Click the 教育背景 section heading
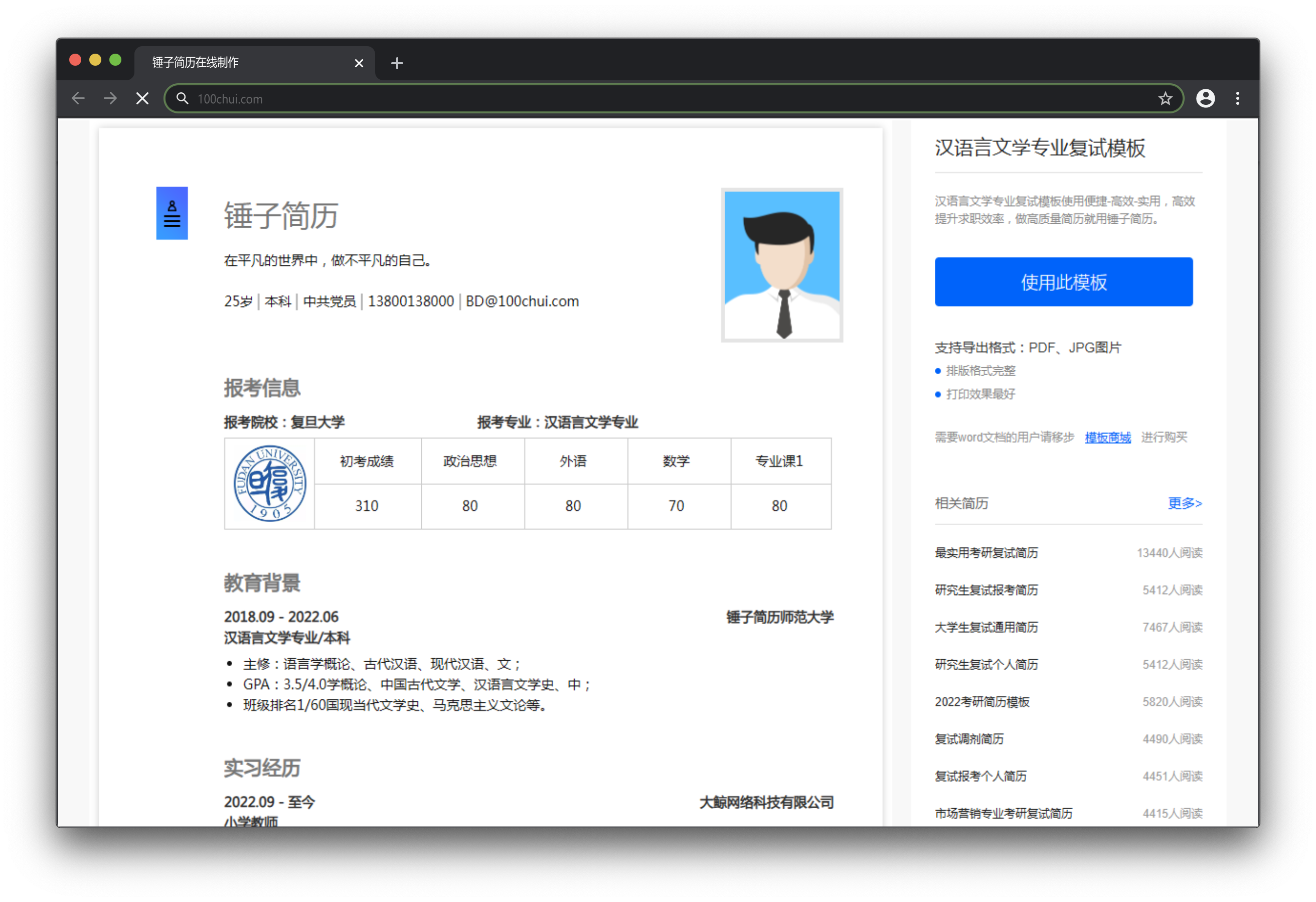Image resolution: width=1316 pixels, height=902 pixels. coord(262,583)
